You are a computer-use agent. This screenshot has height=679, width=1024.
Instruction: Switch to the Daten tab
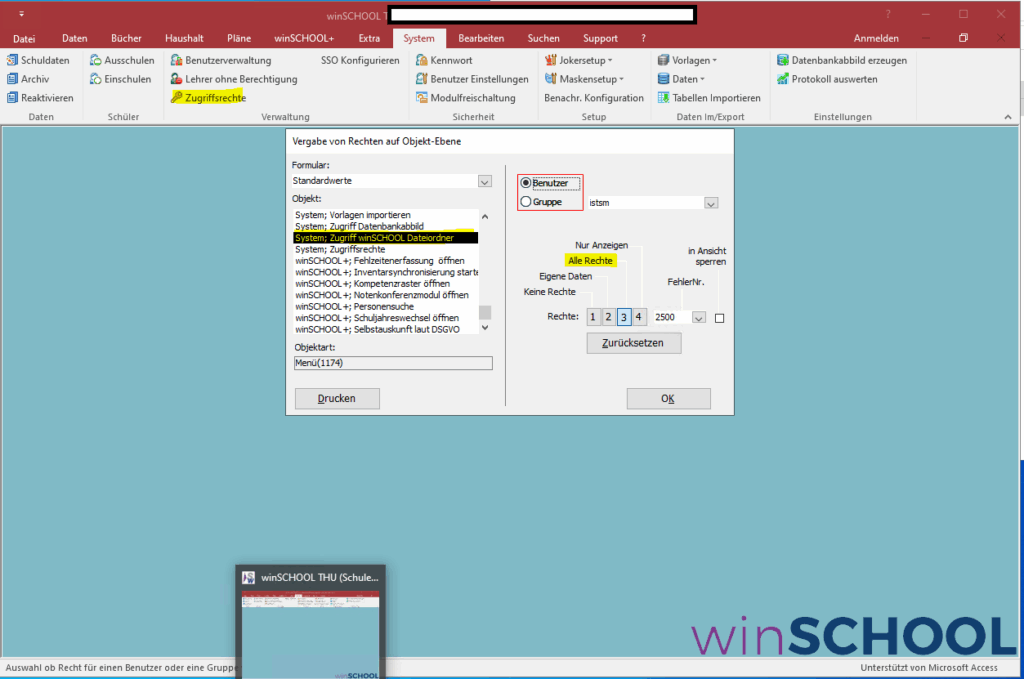click(x=74, y=39)
